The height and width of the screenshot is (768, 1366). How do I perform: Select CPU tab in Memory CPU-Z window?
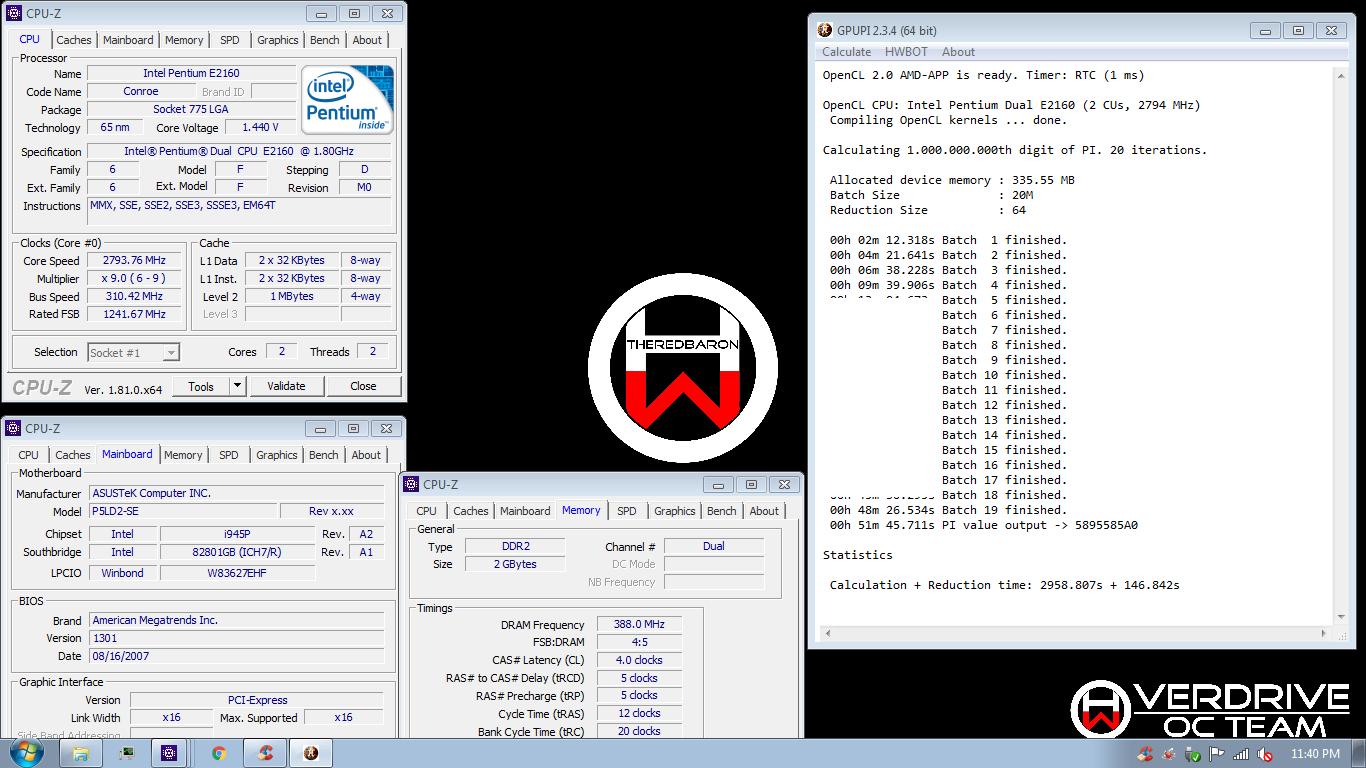click(427, 511)
